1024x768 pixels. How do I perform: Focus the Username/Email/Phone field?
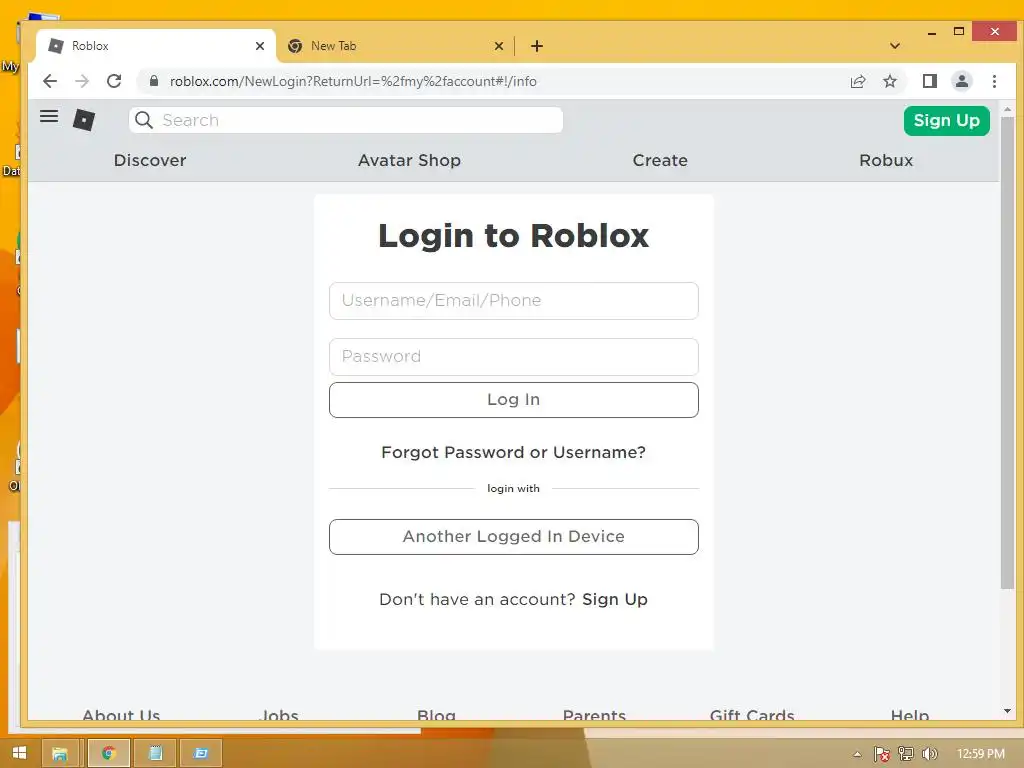click(513, 301)
